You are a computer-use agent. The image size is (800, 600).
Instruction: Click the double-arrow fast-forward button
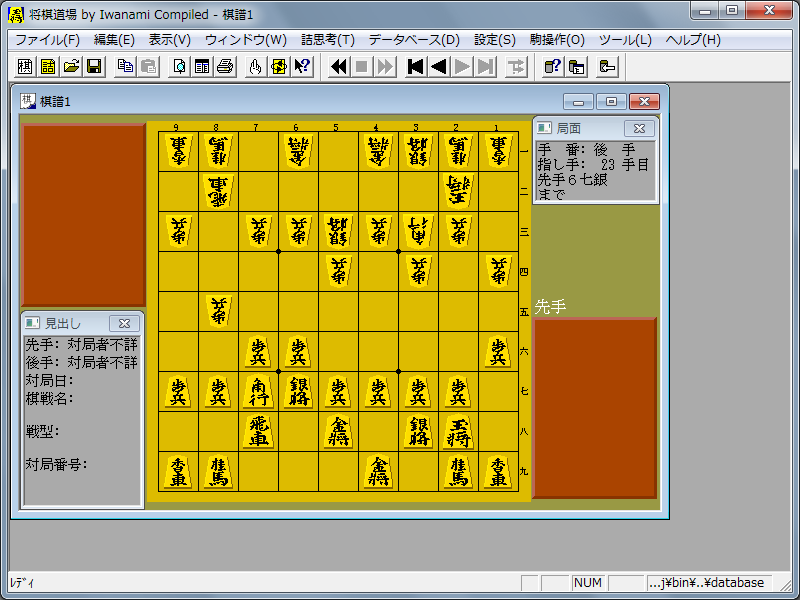point(385,67)
